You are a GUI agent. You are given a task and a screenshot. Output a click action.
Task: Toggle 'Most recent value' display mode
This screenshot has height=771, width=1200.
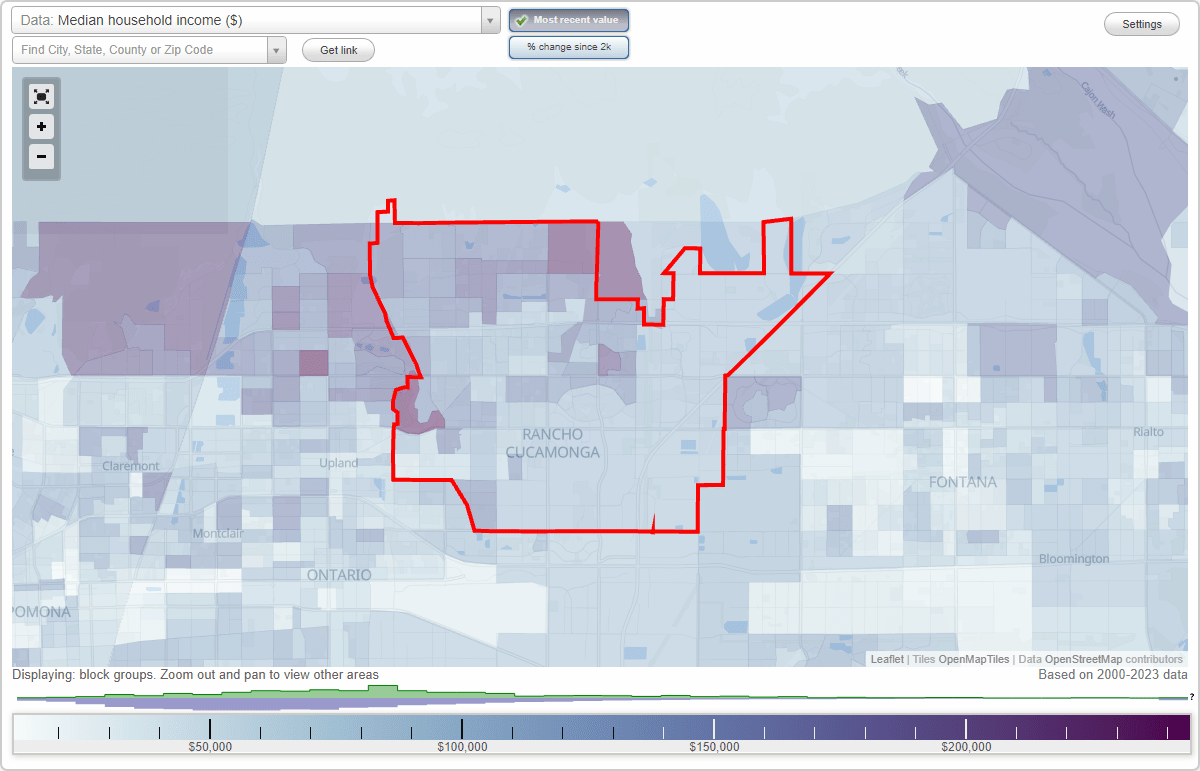click(568, 19)
